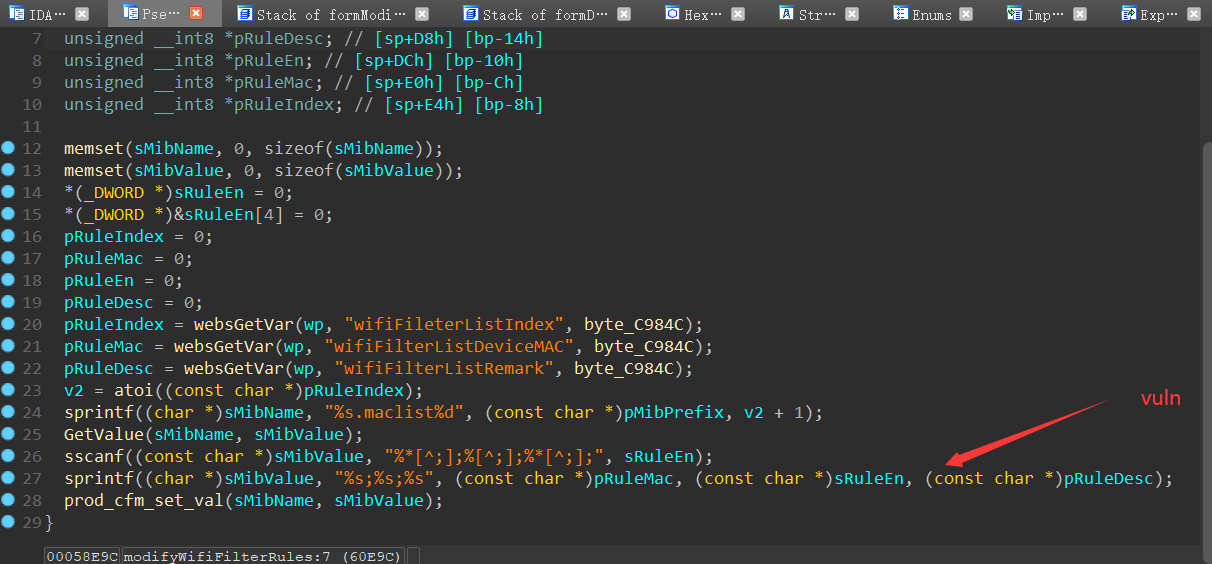Click the Hex view tab icon
The height and width of the screenshot is (564, 1212).
(x=672, y=14)
